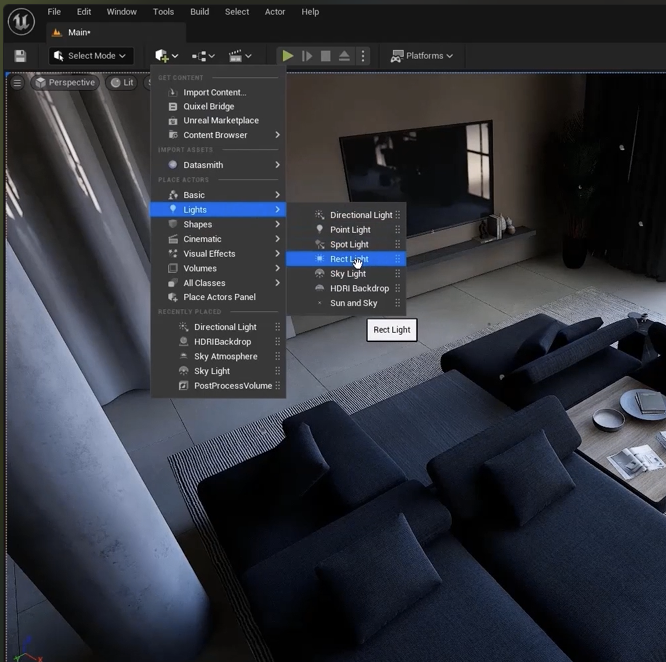Image resolution: width=666 pixels, height=662 pixels.
Task: Open play mode options three-dot menu
Action: [363, 56]
